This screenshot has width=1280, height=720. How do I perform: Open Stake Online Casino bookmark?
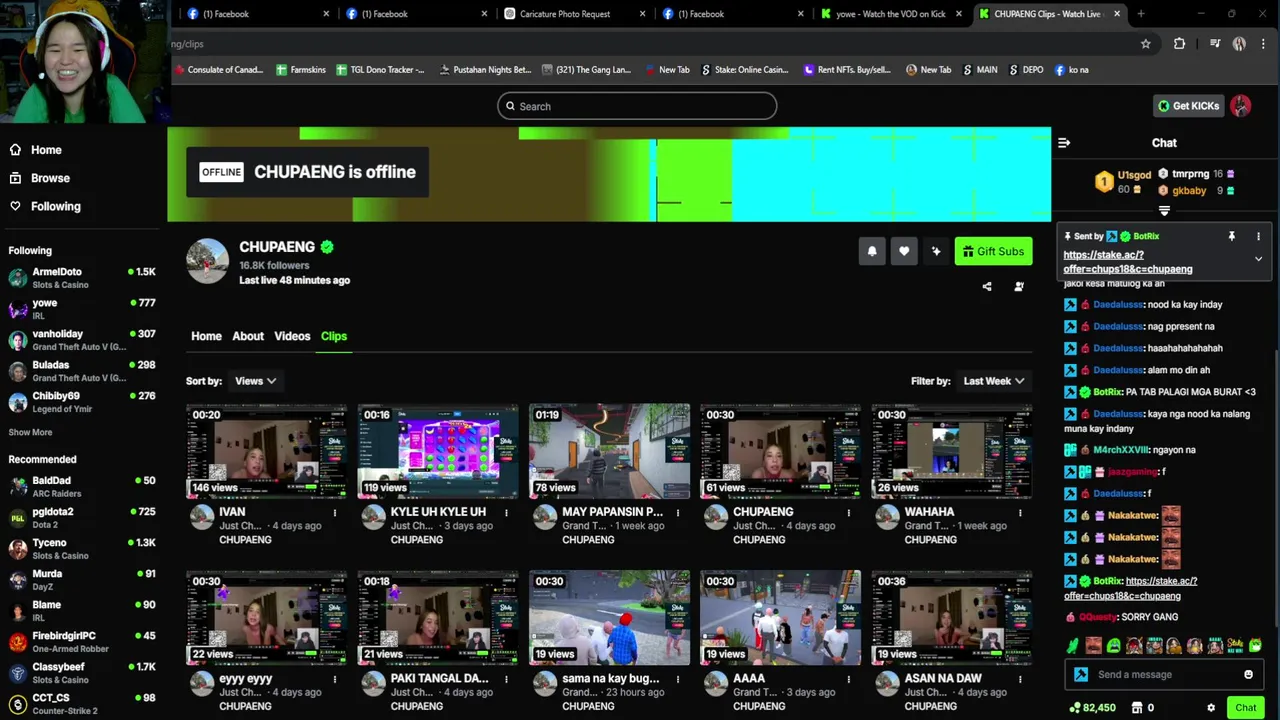click(x=745, y=70)
